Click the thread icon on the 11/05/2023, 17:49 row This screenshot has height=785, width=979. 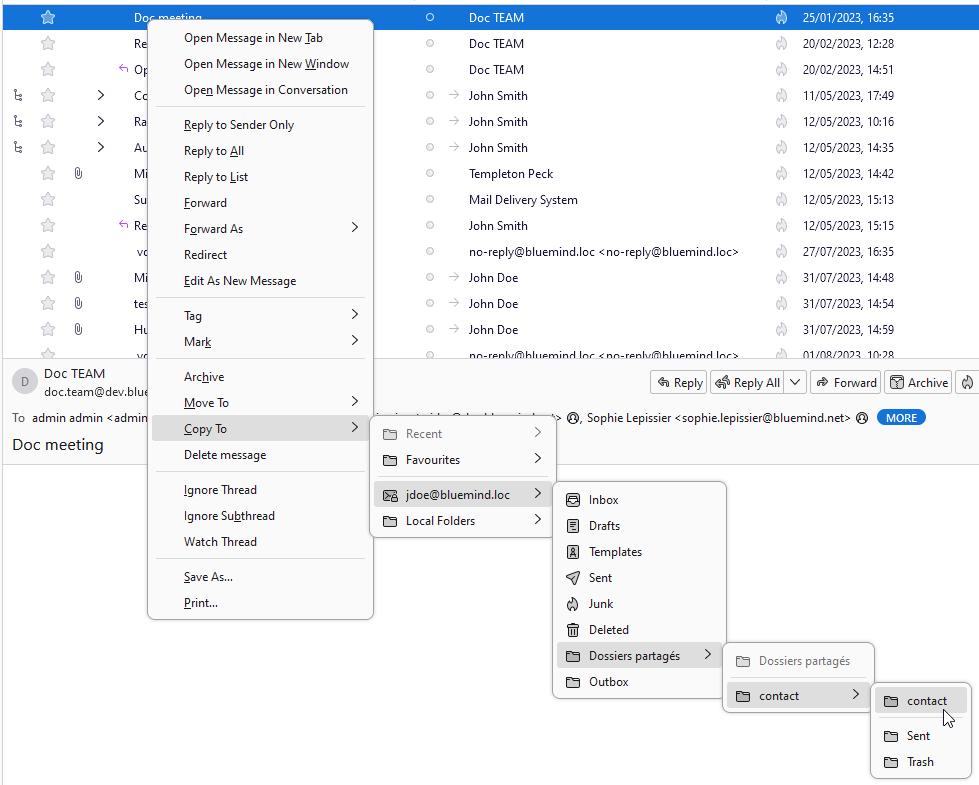(x=18, y=96)
